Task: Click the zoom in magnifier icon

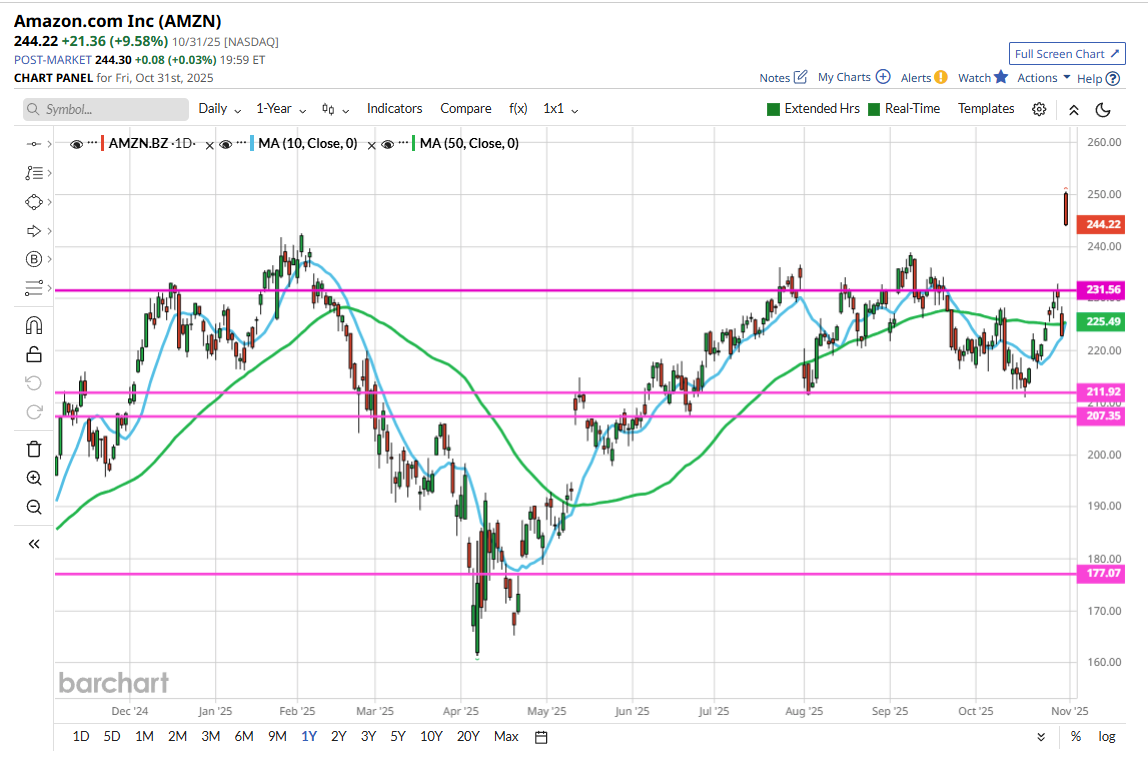Action: click(x=34, y=478)
